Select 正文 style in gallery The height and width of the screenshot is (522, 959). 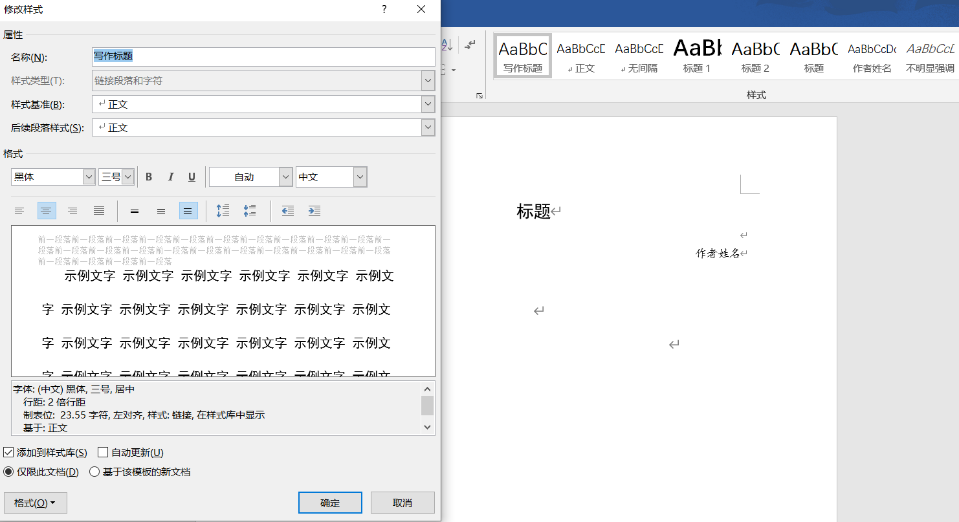coord(580,56)
